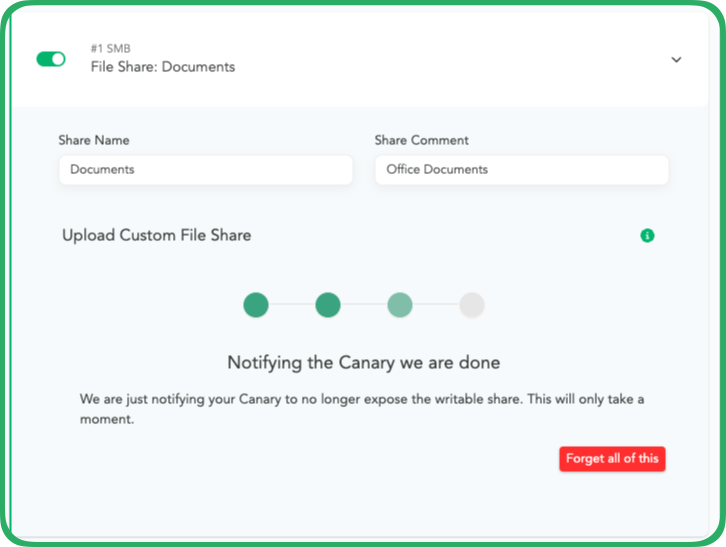Click the Upload Custom File Share heading

(156, 236)
